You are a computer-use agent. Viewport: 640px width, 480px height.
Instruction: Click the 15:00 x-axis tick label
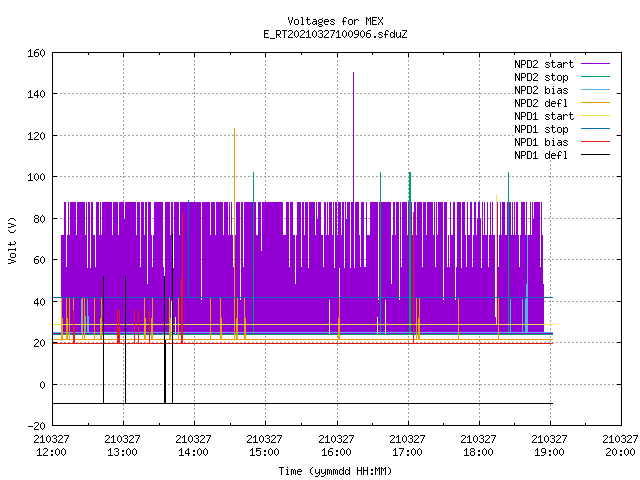(x=264, y=452)
